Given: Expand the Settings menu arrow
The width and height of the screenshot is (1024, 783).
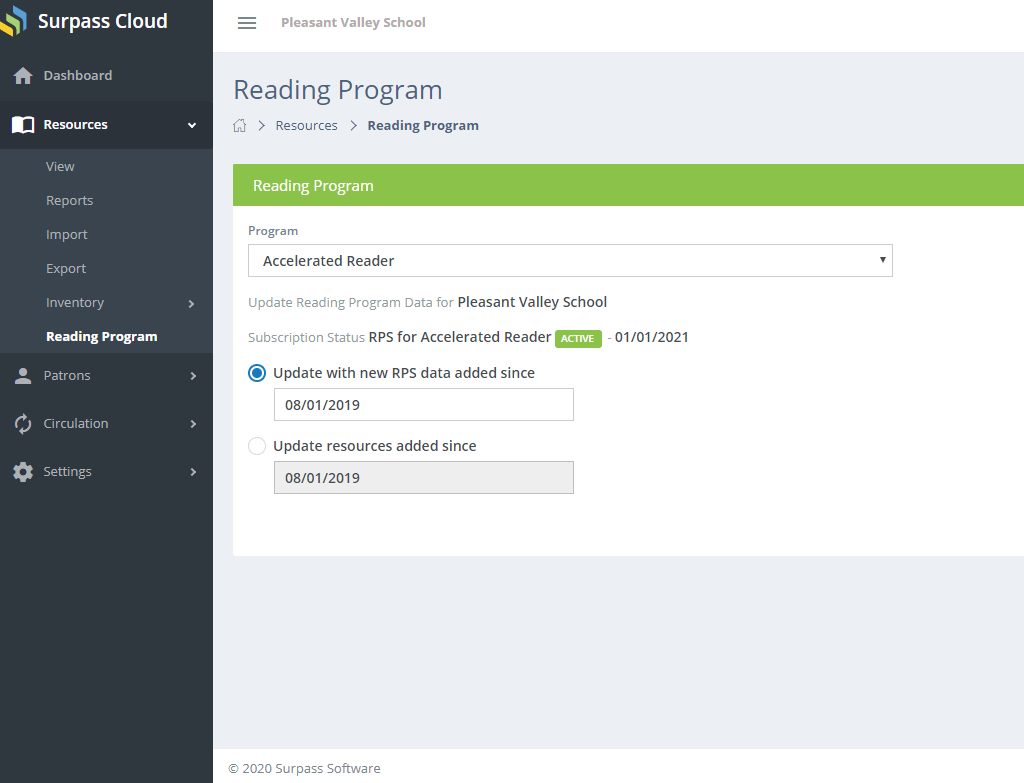Looking at the screenshot, I should (193, 471).
